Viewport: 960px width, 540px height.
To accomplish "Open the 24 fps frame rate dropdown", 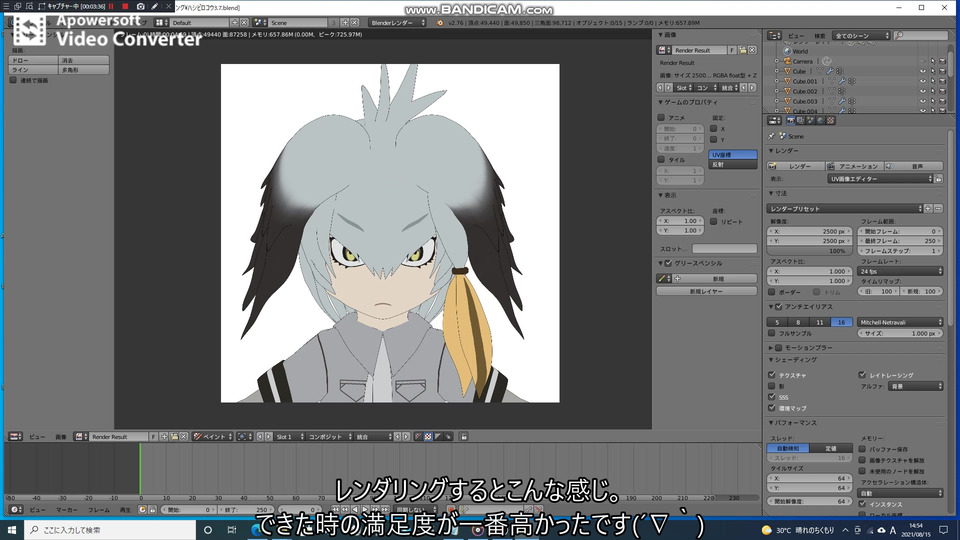I will [x=900, y=271].
